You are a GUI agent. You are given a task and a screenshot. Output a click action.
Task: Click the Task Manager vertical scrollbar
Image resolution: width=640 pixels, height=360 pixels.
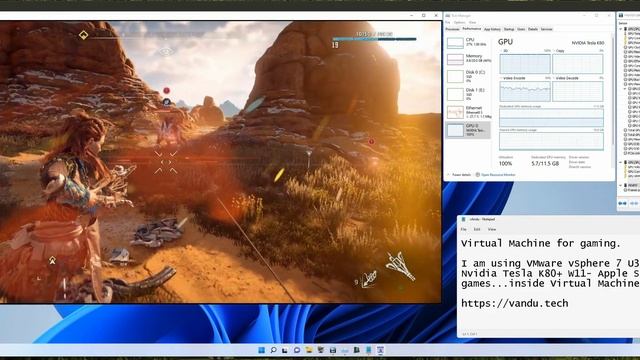point(612,90)
